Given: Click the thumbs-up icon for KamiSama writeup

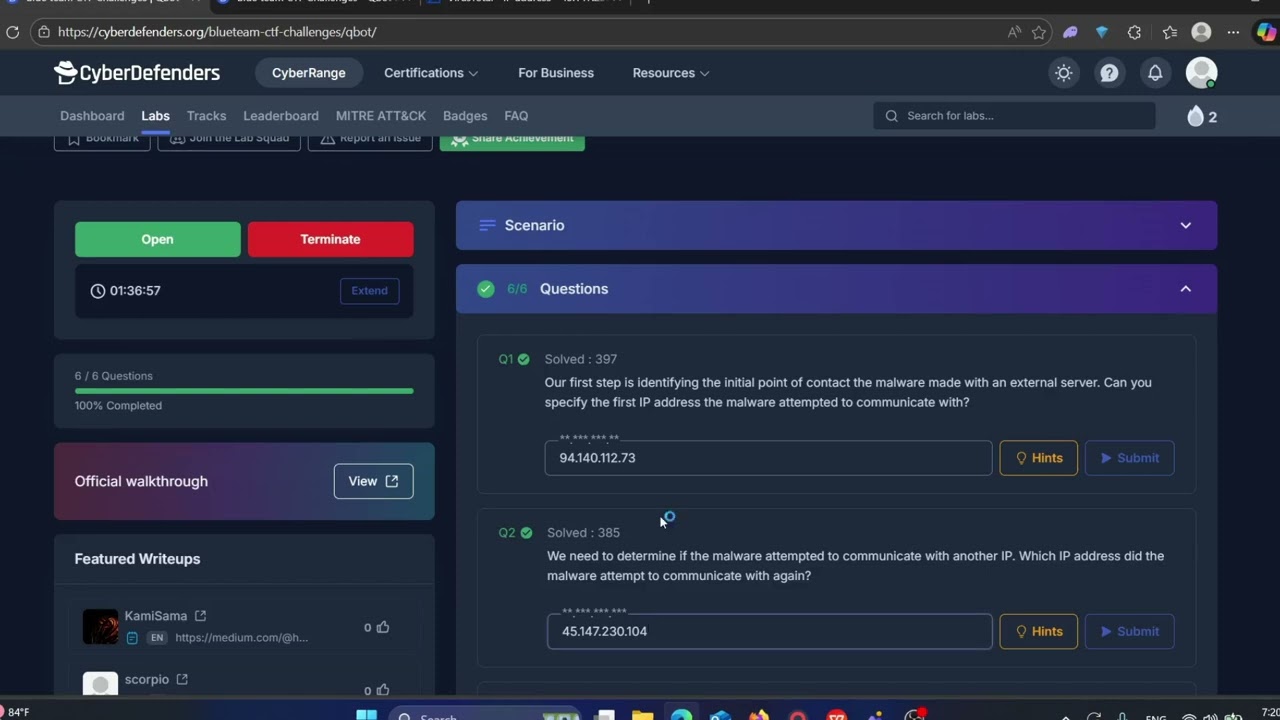Looking at the screenshot, I should point(383,627).
